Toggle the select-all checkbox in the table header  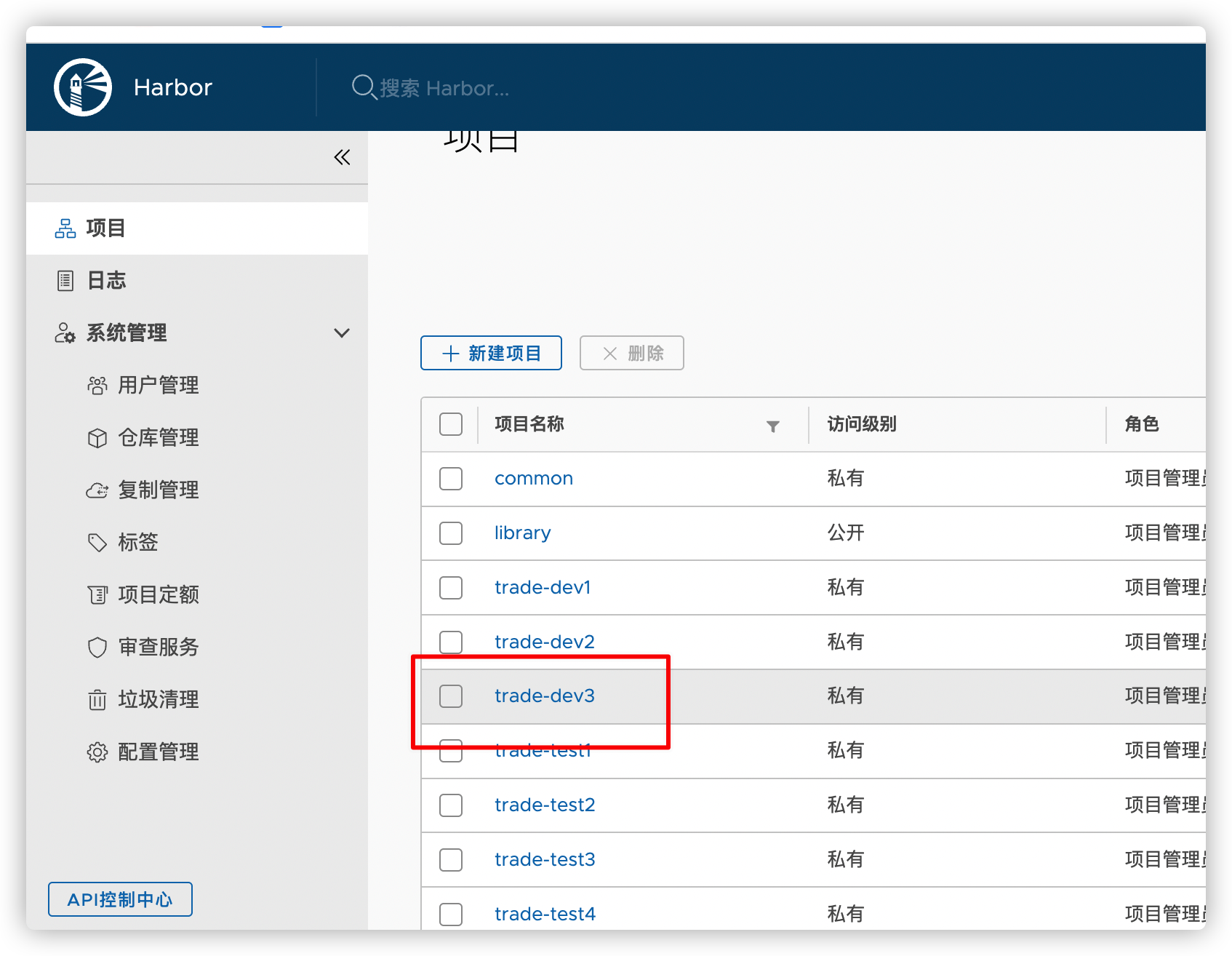tap(451, 424)
